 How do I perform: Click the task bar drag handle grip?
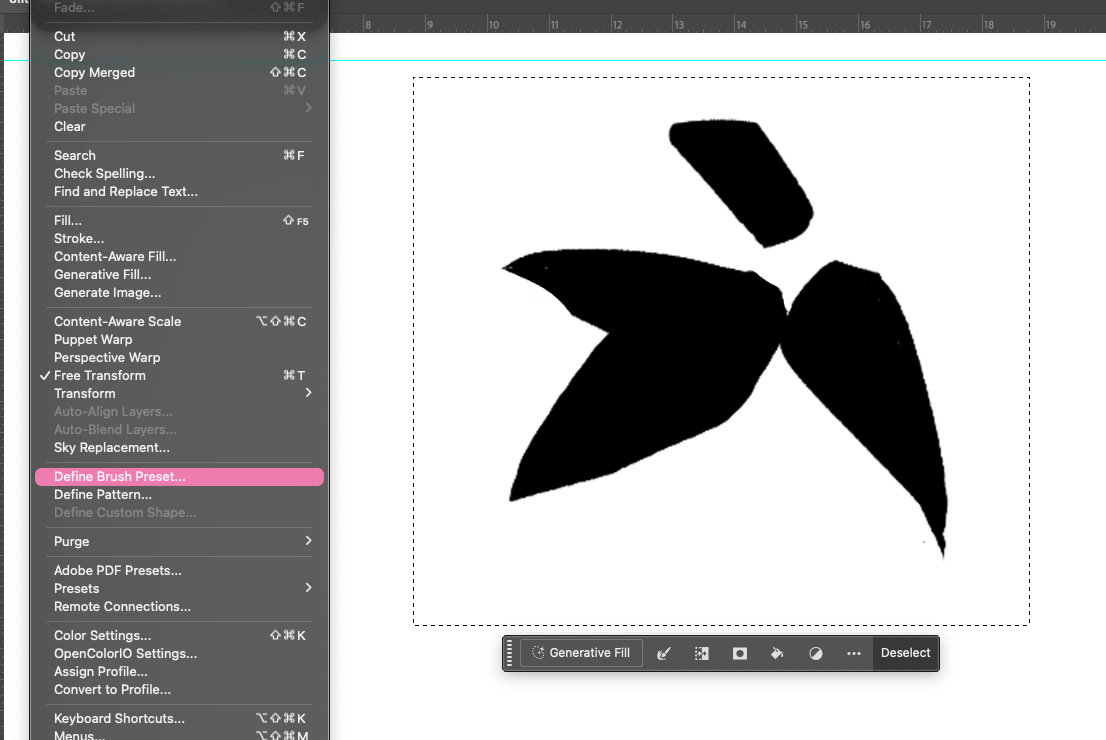(x=510, y=653)
